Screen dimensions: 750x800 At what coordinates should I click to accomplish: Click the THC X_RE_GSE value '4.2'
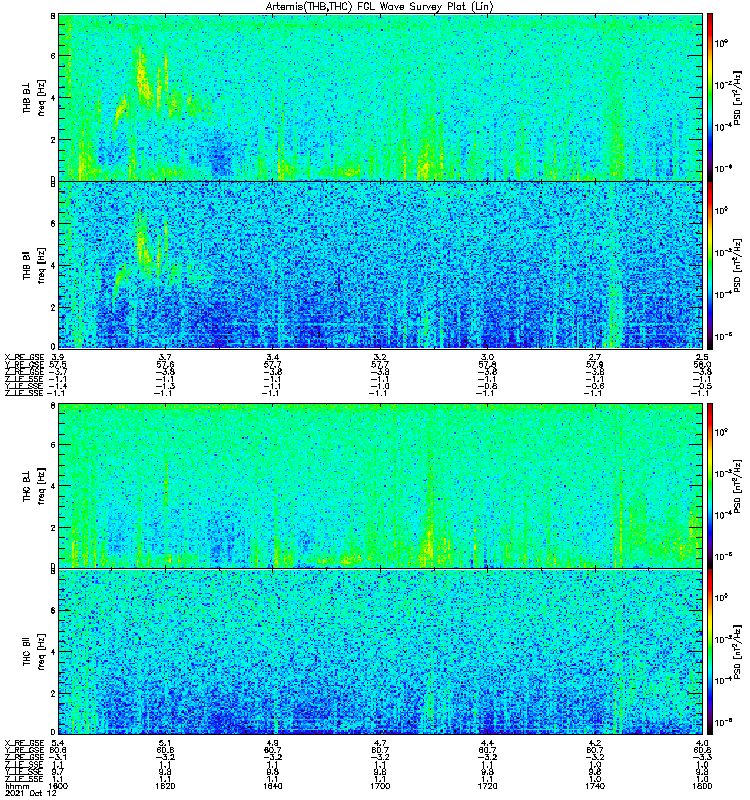point(595,743)
